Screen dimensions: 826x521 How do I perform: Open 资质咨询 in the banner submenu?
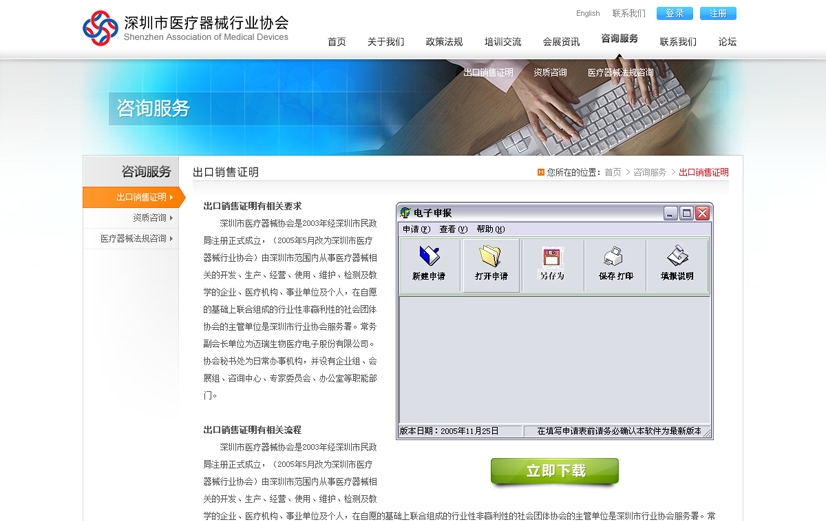pyautogui.click(x=550, y=73)
